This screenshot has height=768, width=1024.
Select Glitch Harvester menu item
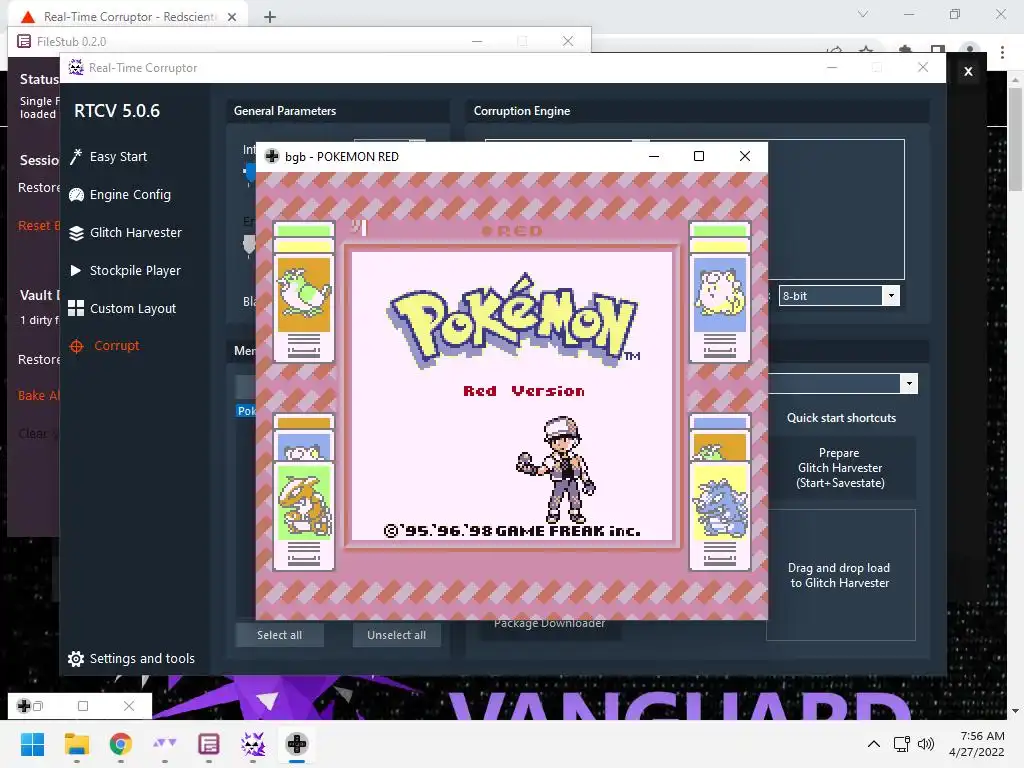136,232
